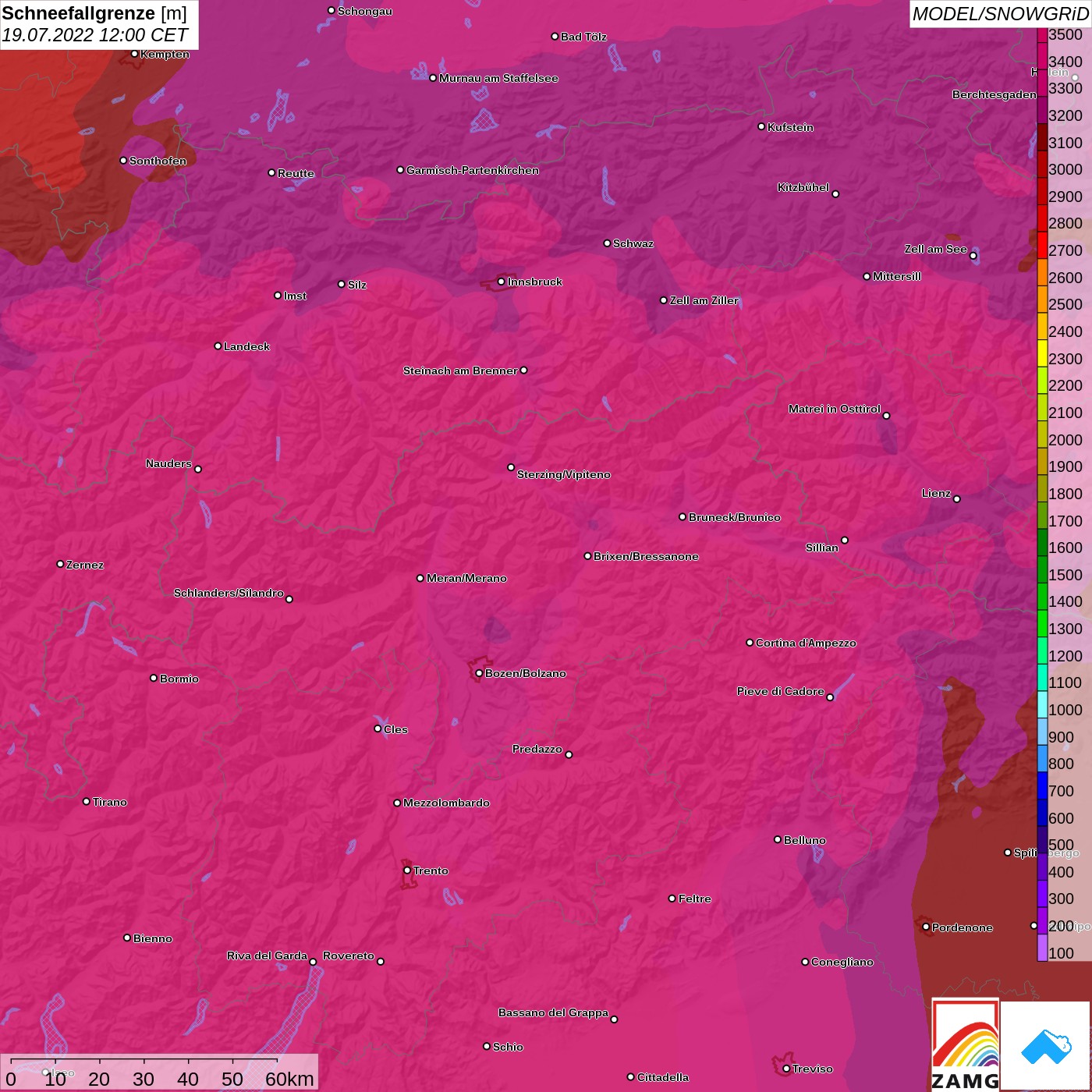1092x1092 pixels.
Task: Click the Bassano del Grappa label
Action: click(x=553, y=1012)
